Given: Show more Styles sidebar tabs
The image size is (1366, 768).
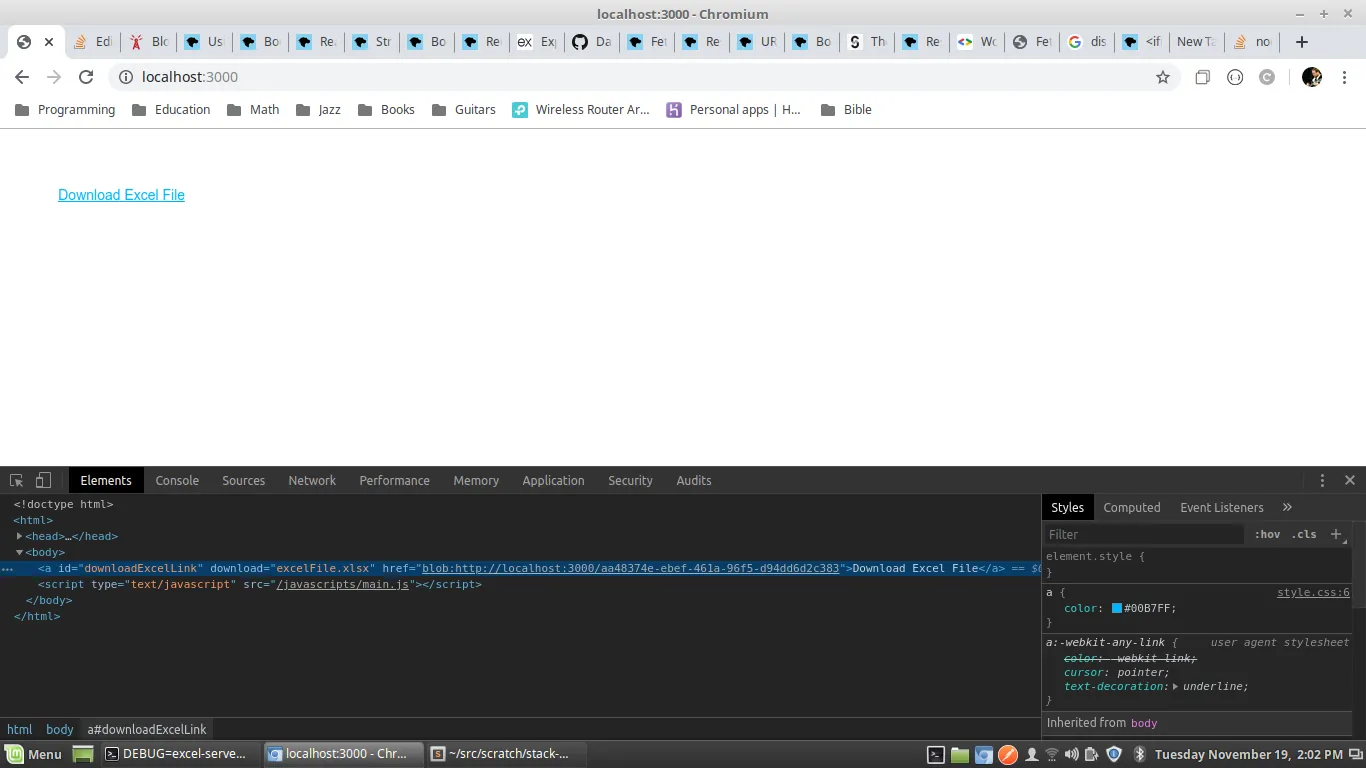Looking at the screenshot, I should 1287,507.
